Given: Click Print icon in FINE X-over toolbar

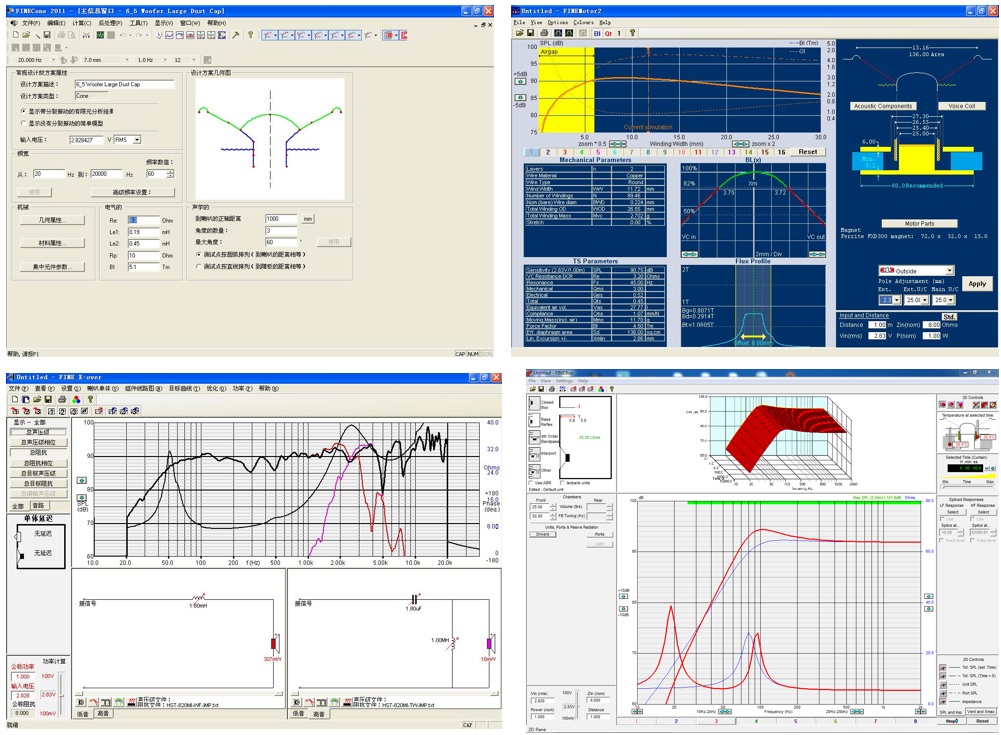Looking at the screenshot, I should click(62, 399).
